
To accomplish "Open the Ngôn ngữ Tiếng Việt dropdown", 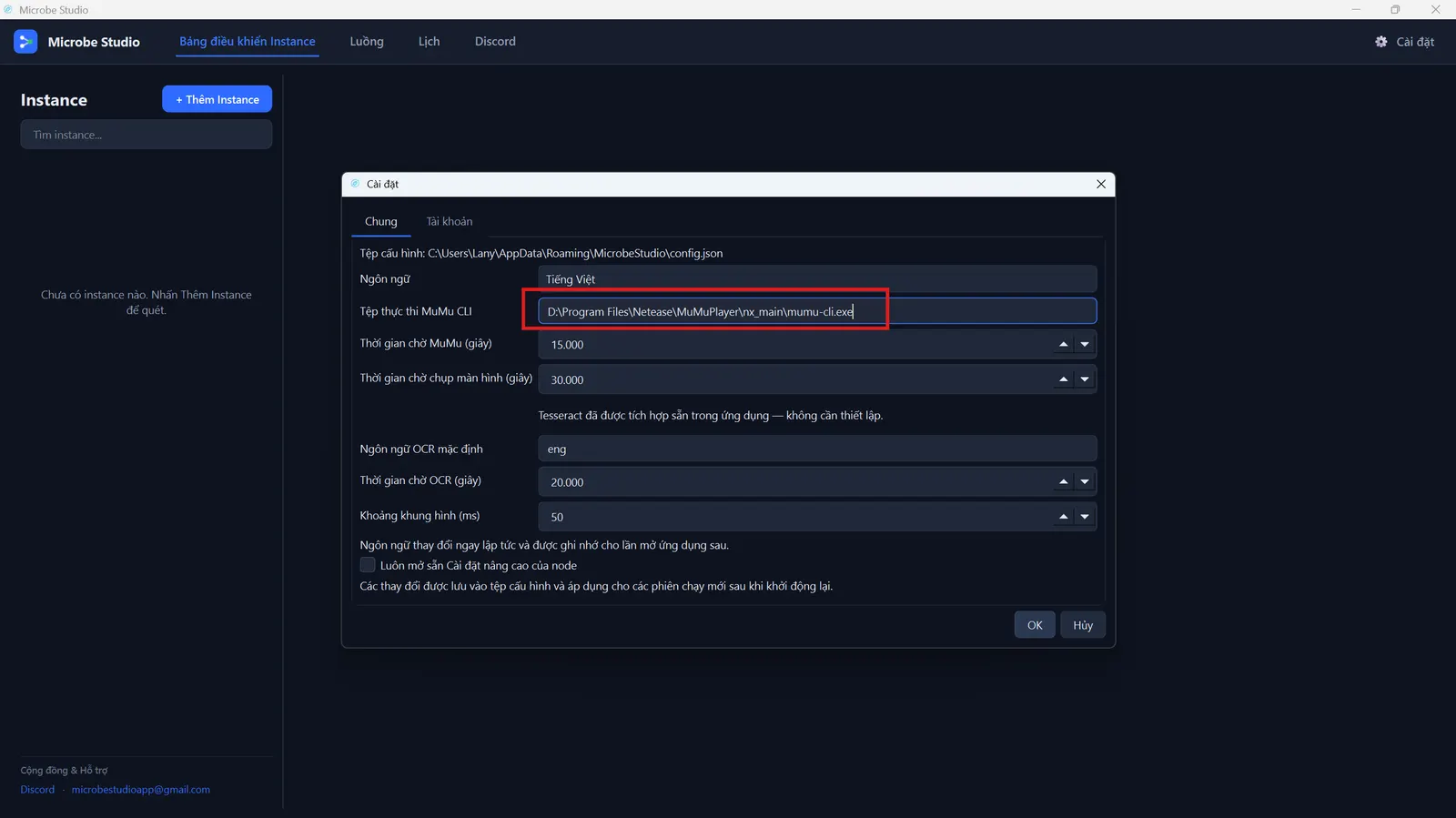I will [x=817, y=279].
